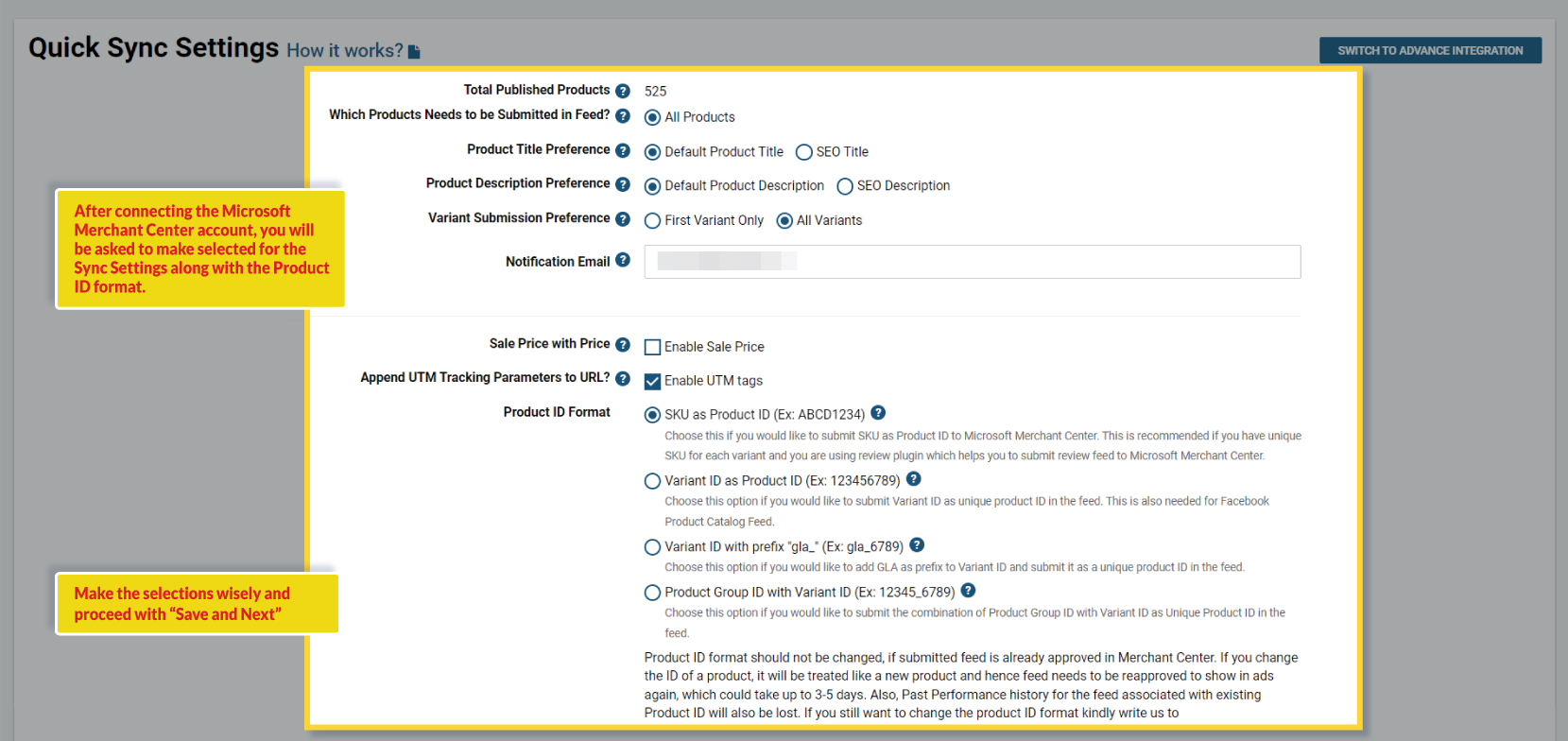
Task: Click the Quick Sync Settings heading
Action: pos(154,47)
